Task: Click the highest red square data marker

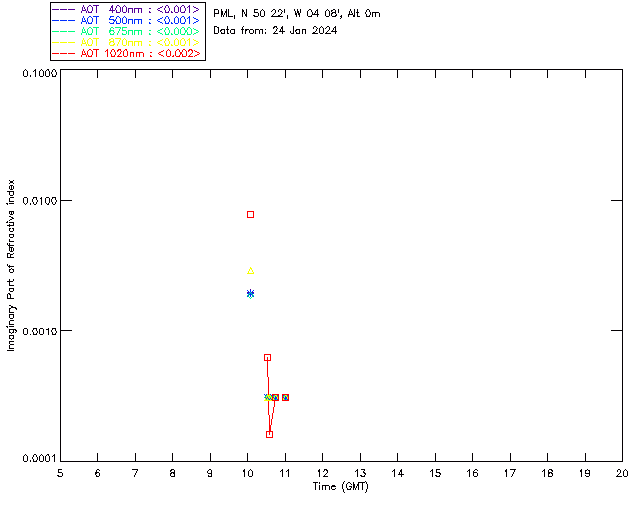Action: [x=251, y=214]
